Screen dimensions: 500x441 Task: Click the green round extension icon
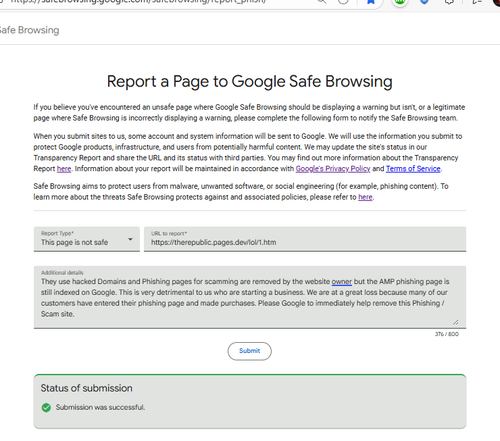click(x=400, y=2)
